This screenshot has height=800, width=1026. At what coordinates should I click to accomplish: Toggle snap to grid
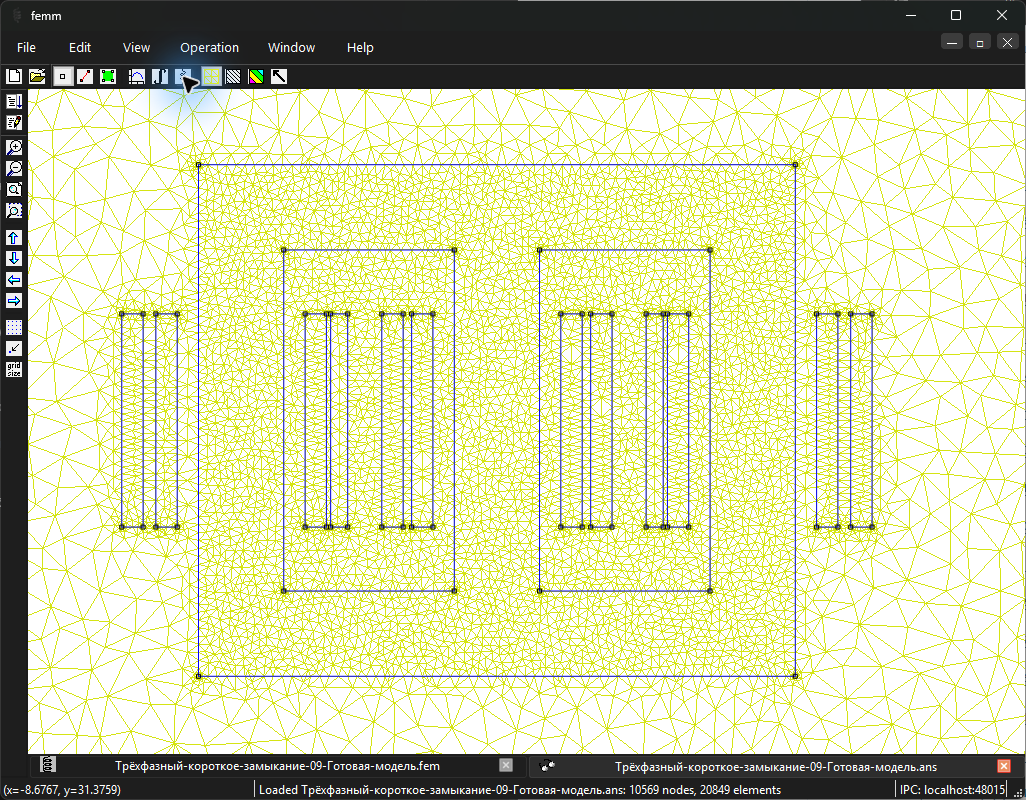click(14, 349)
